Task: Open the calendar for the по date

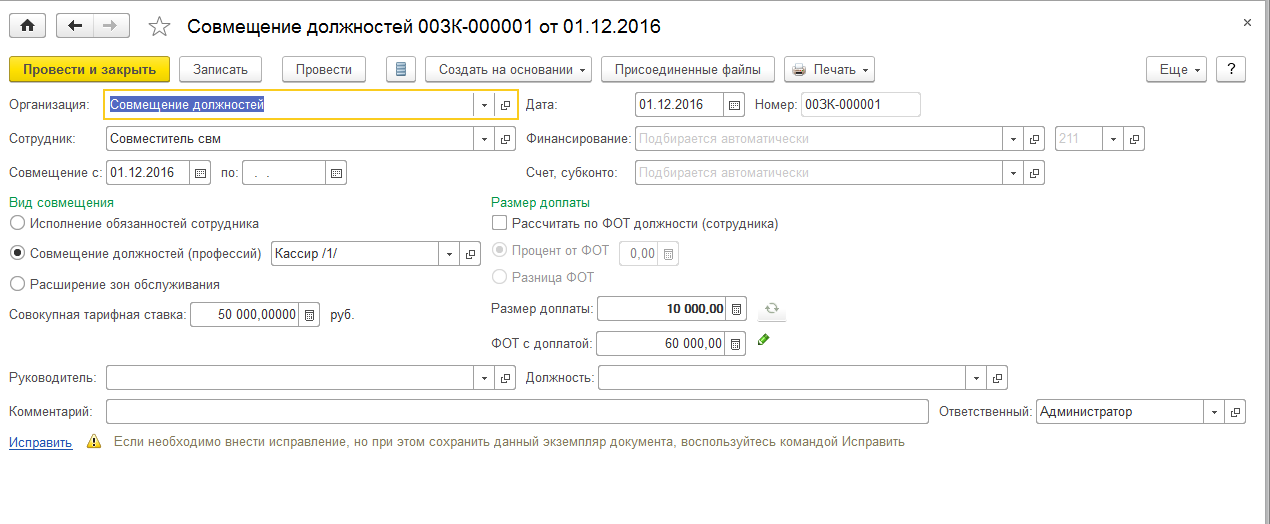Action: [x=336, y=173]
